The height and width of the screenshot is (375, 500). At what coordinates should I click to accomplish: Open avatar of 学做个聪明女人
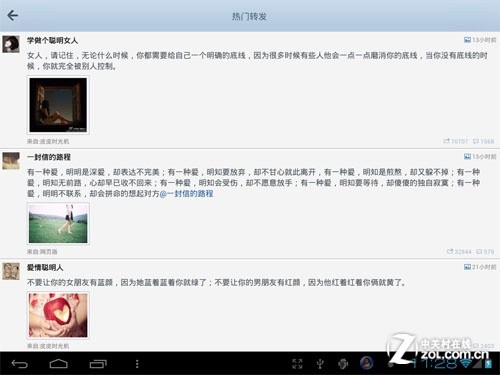(x=11, y=44)
